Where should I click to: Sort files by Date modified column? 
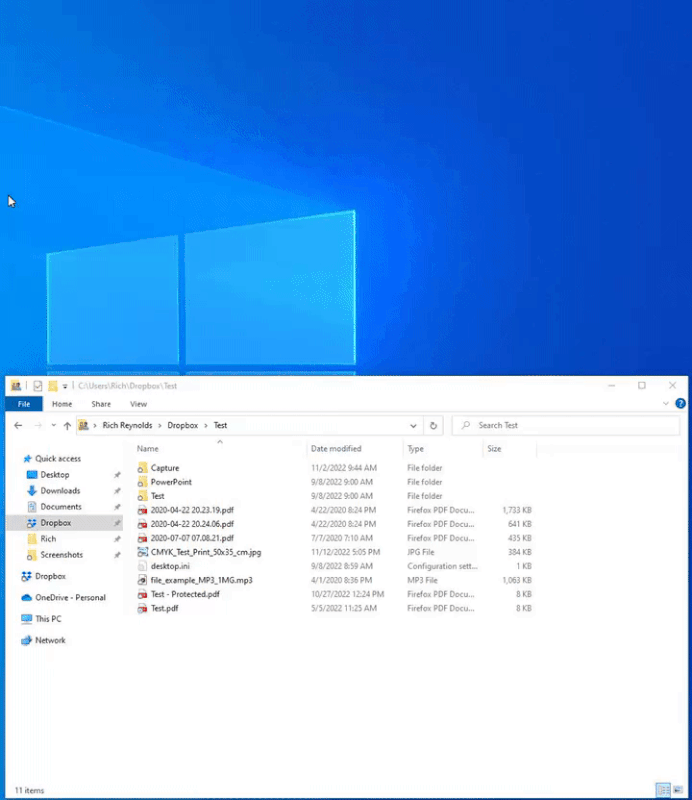[336, 449]
